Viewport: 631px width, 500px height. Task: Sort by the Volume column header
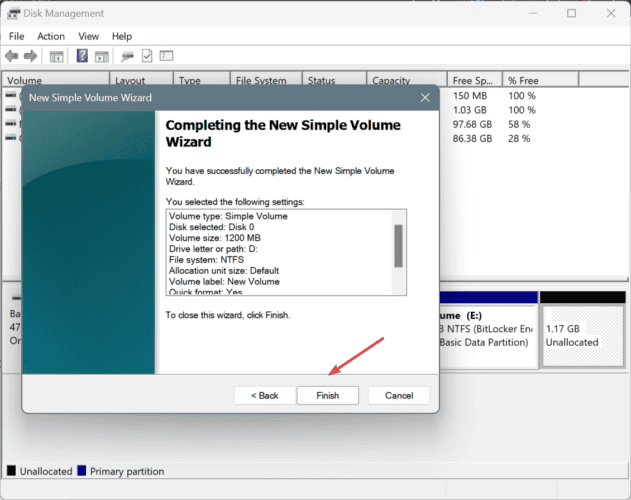(56, 81)
